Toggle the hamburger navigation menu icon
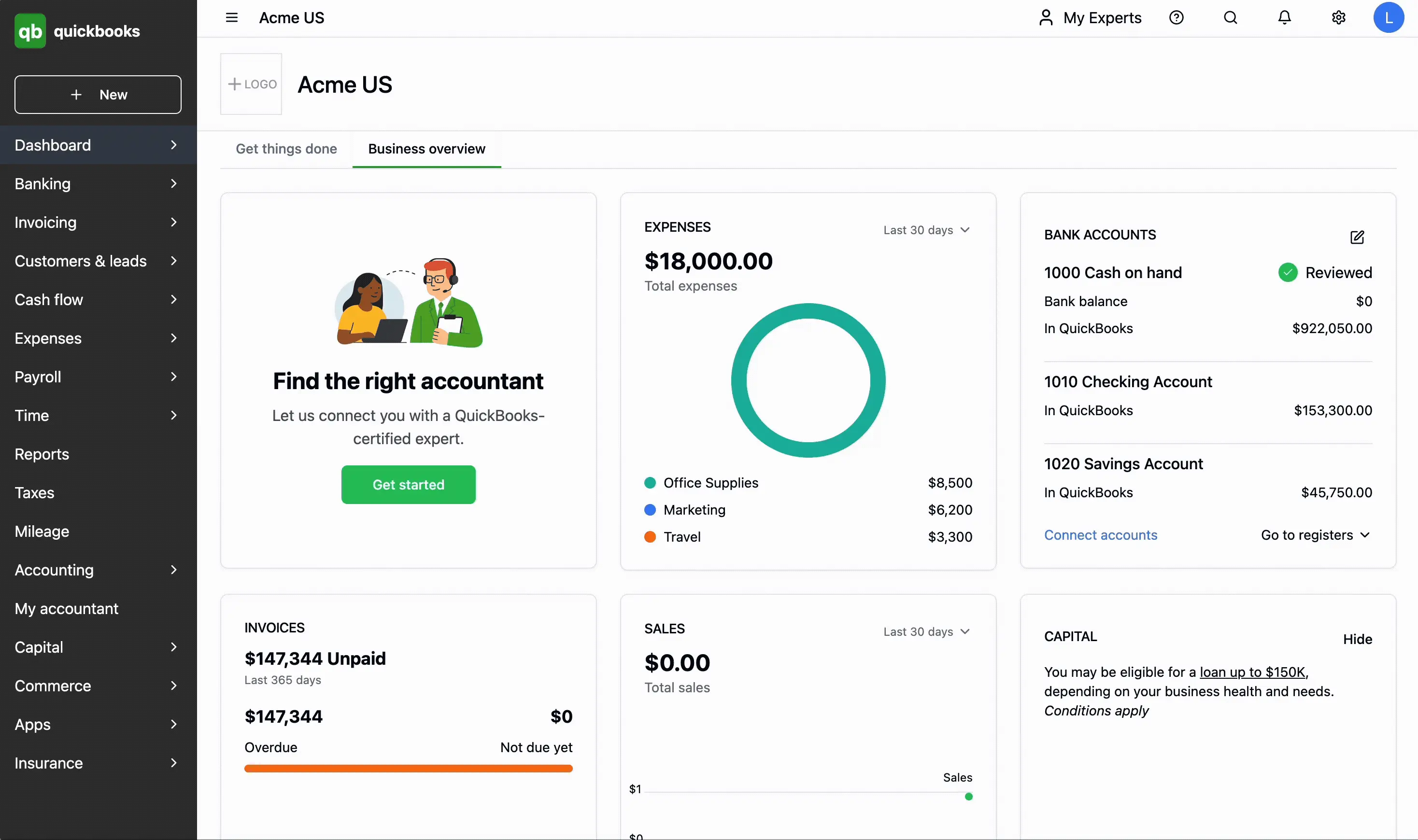1418x840 pixels. pos(232,17)
